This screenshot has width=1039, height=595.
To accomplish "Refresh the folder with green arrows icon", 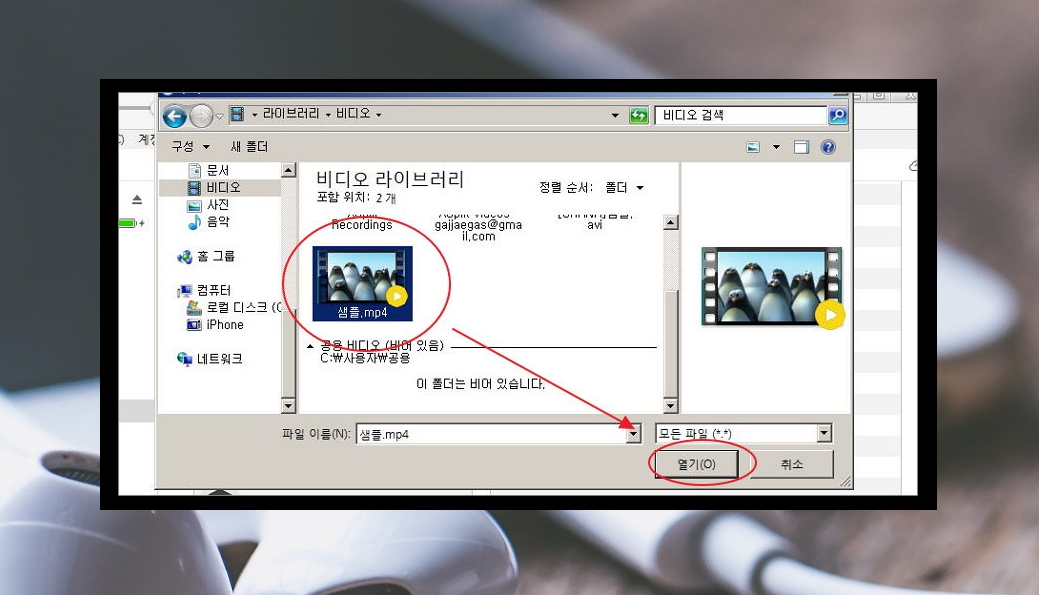I will click(639, 115).
